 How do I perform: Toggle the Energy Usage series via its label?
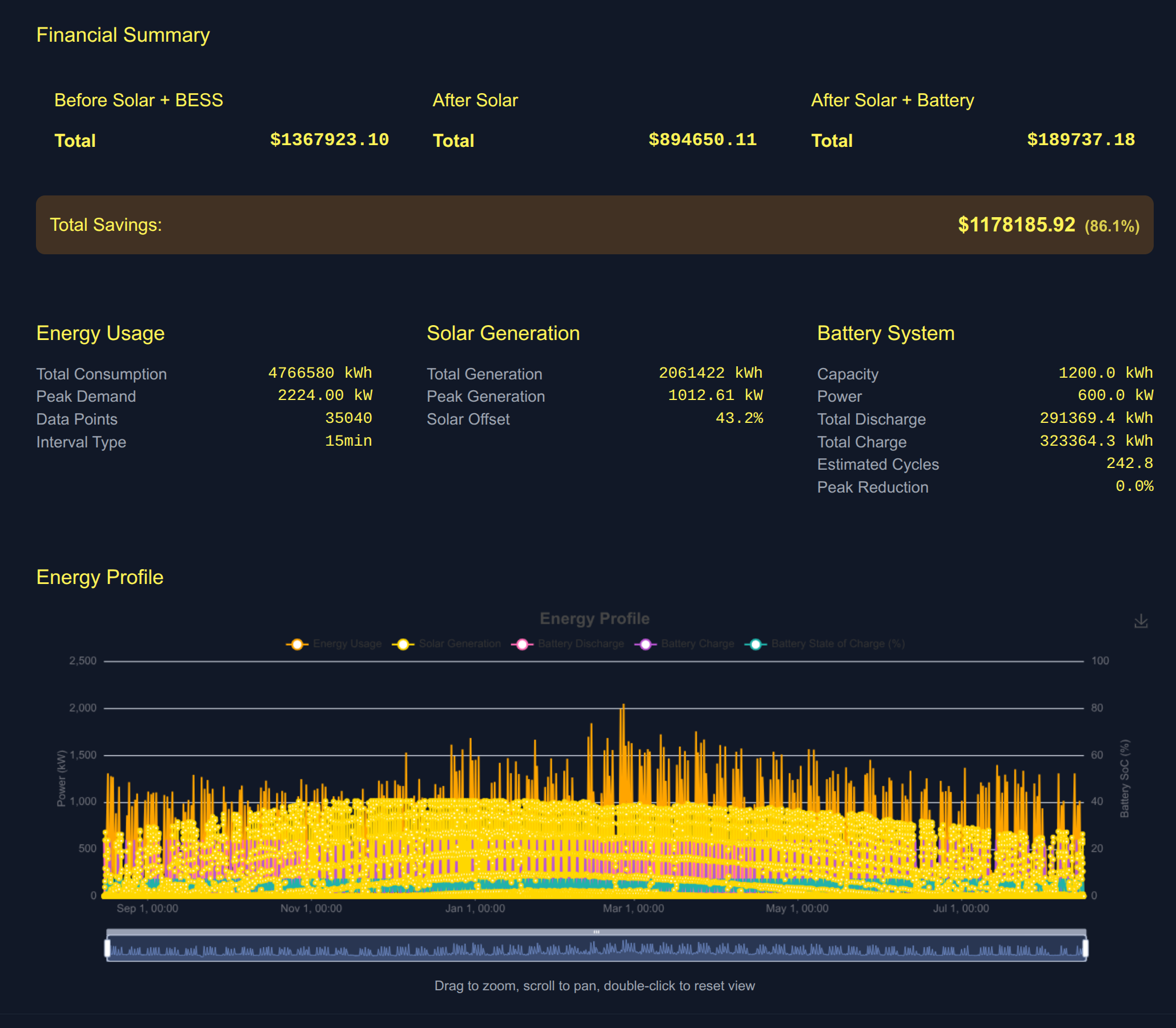pos(347,643)
